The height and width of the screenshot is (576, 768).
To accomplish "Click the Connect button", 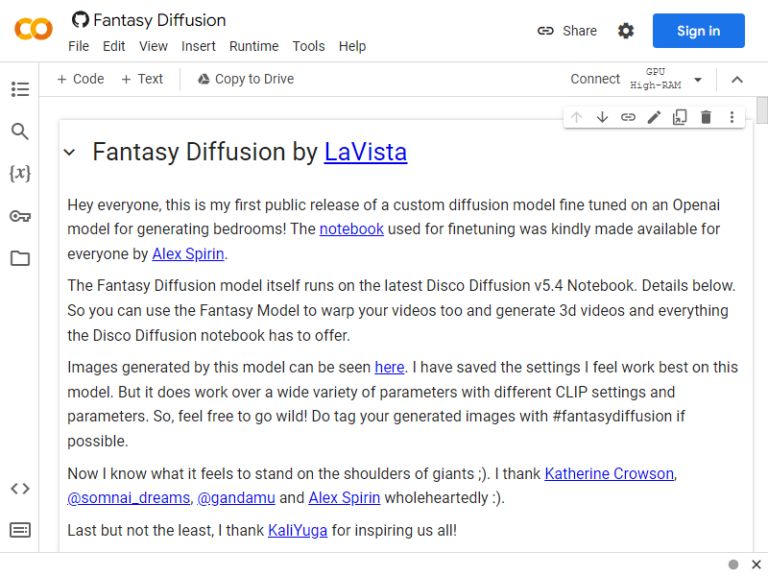I will click(x=595, y=79).
